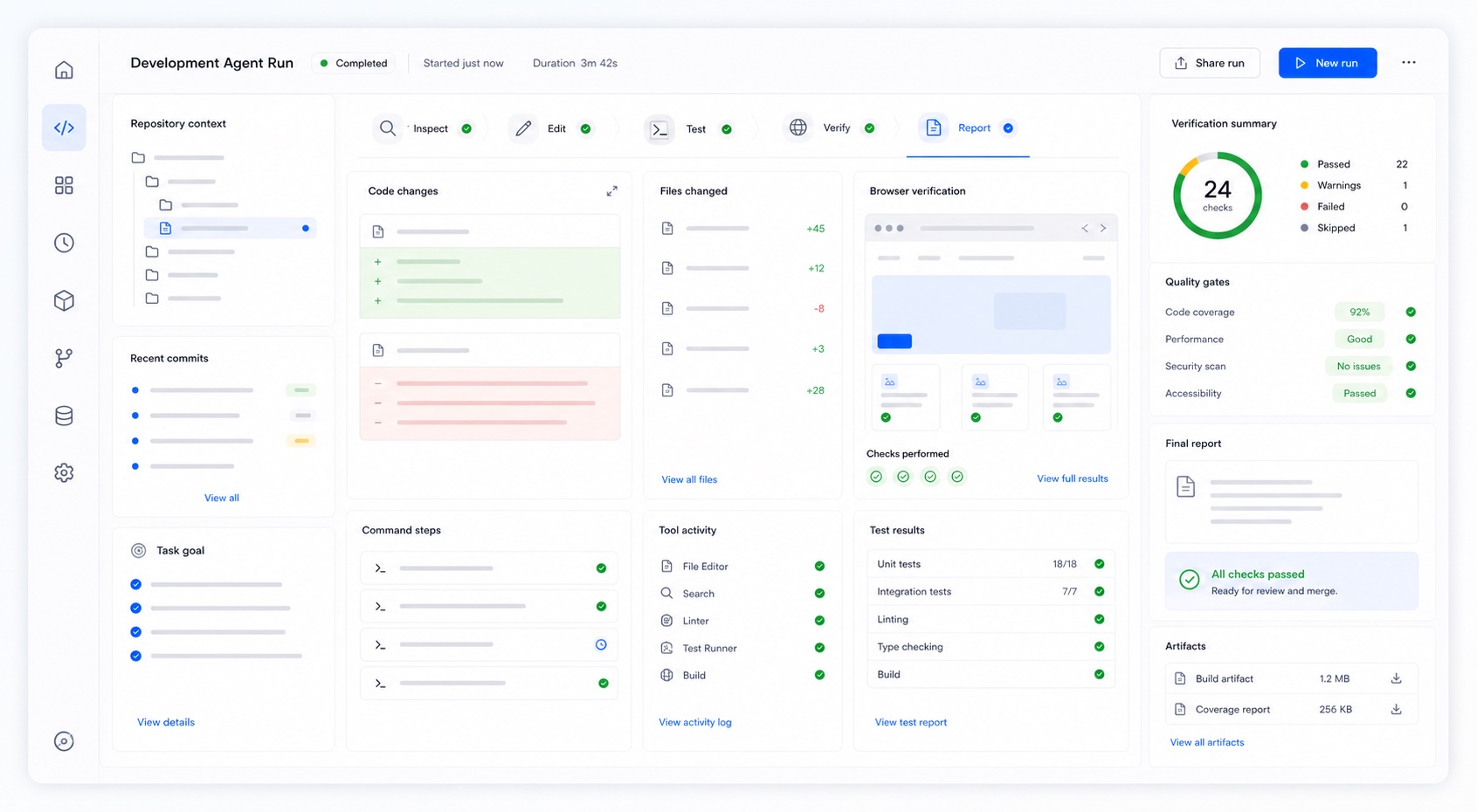Click the Build globe icon in Tool activity
Viewport: 1477px width, 812px height.
click(666, 675)
